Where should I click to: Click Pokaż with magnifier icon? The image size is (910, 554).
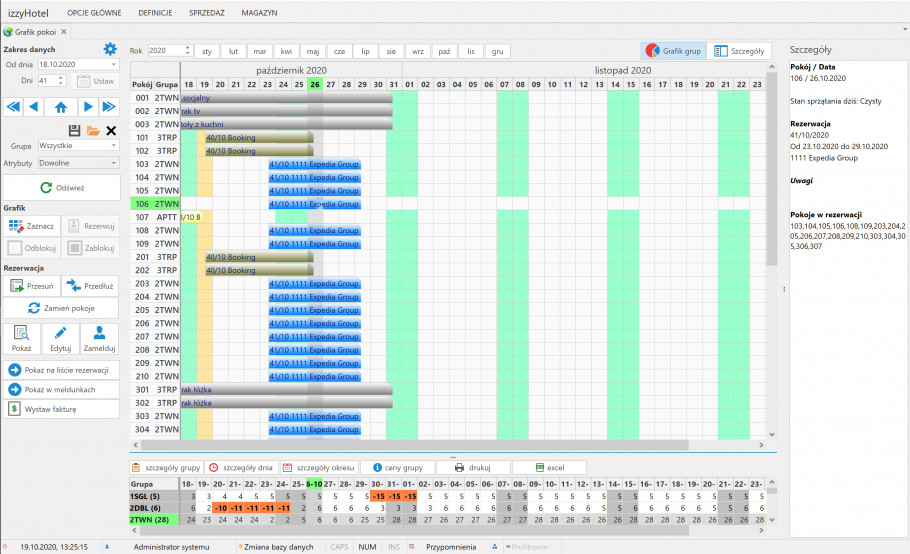tap(22, 338)
